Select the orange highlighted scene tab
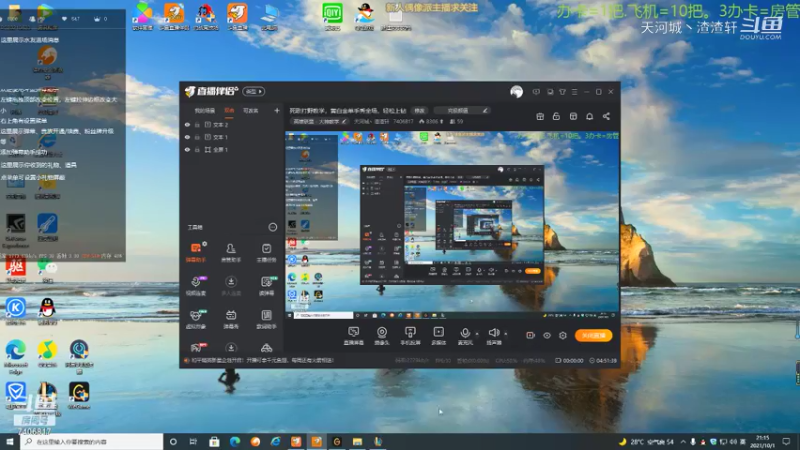This screenshot has width=800, height=450. point(229,111)
